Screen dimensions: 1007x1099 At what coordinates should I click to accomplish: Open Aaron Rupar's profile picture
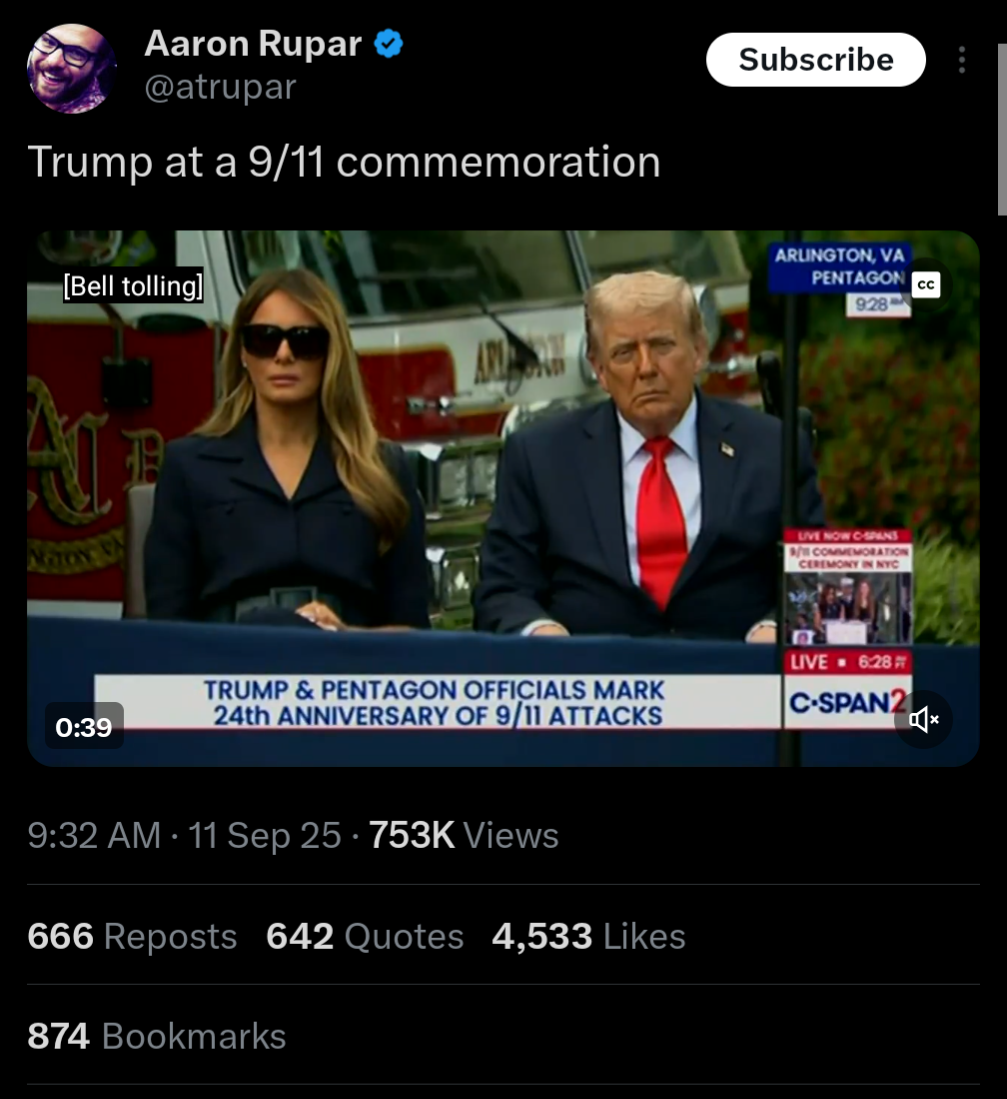point(71,69)
